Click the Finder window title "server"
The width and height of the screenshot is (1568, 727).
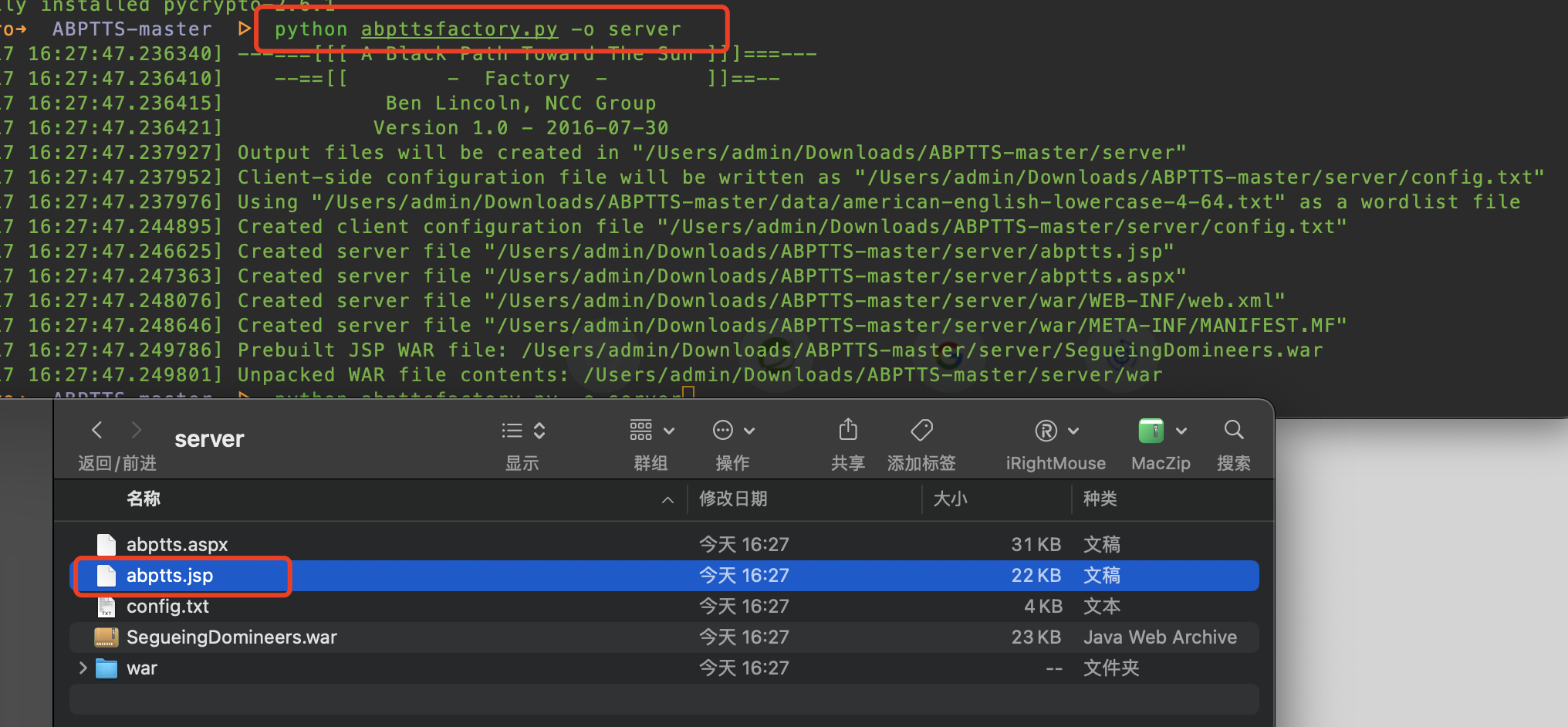pos(209,439)
